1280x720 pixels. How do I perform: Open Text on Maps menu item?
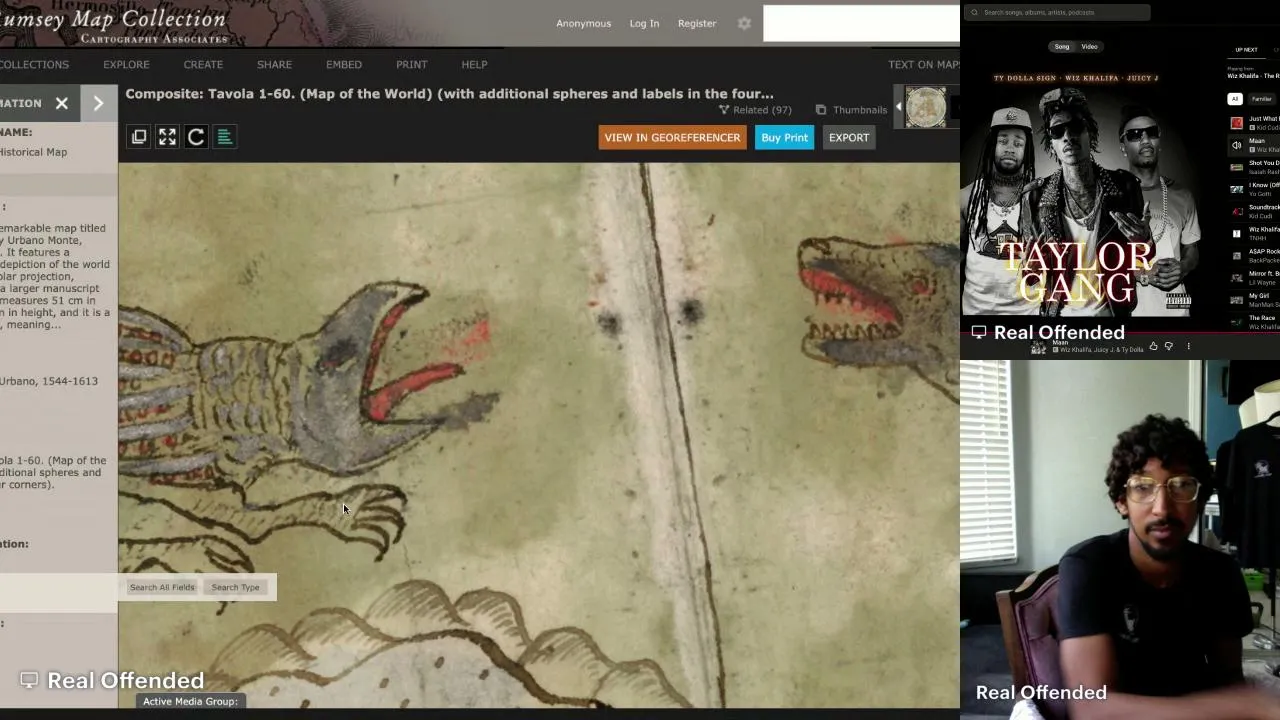tap(924, 64)
